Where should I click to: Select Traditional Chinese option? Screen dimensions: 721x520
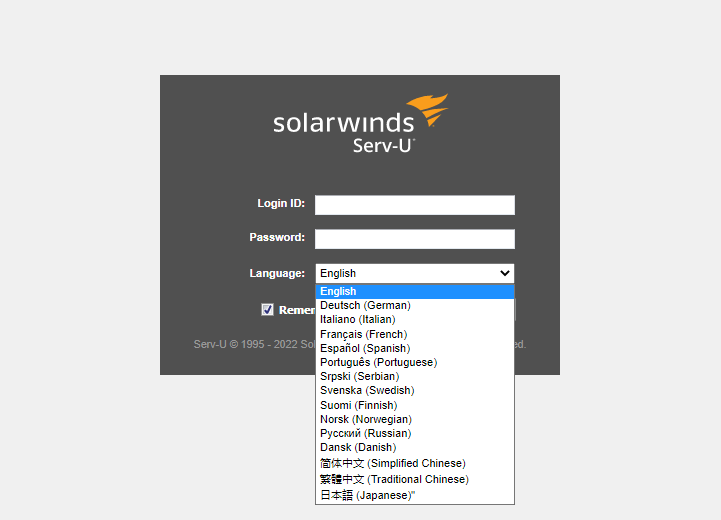click(415, 479)
